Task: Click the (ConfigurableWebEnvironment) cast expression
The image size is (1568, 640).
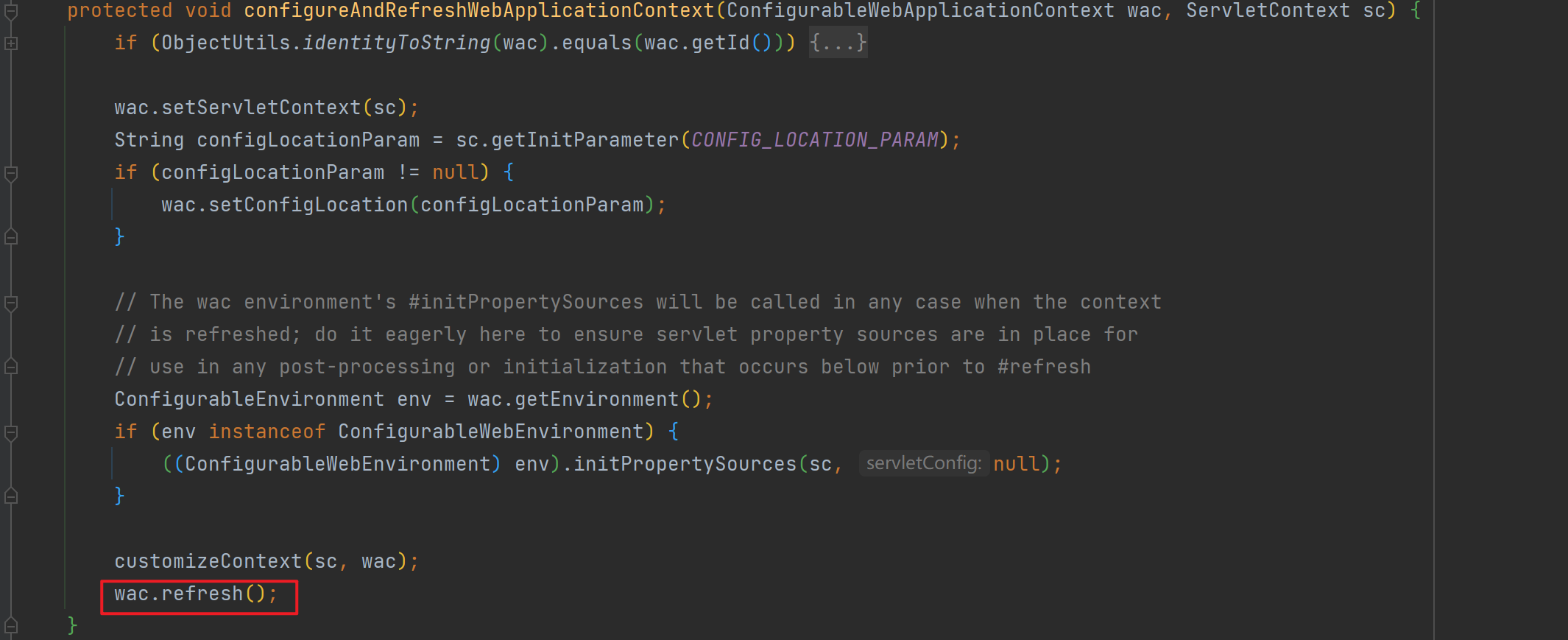Action: coord(338,464)
